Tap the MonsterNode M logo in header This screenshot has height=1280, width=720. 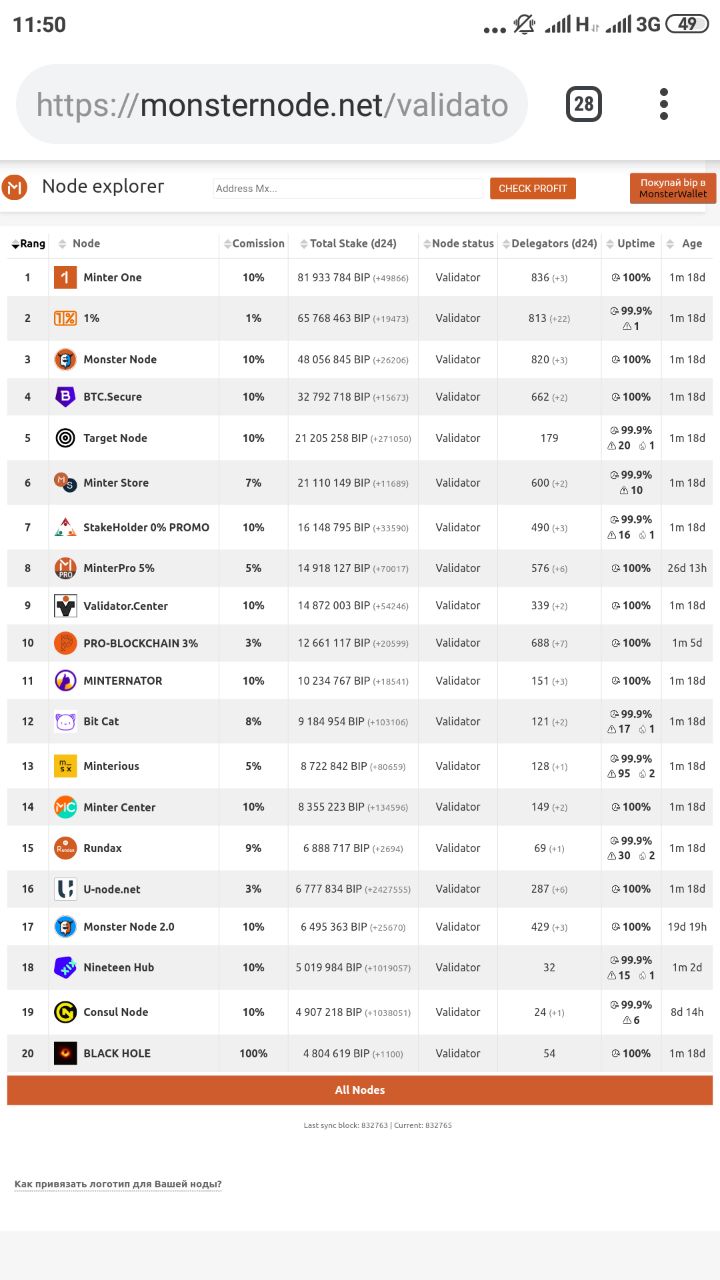click(x=15, y=187)
